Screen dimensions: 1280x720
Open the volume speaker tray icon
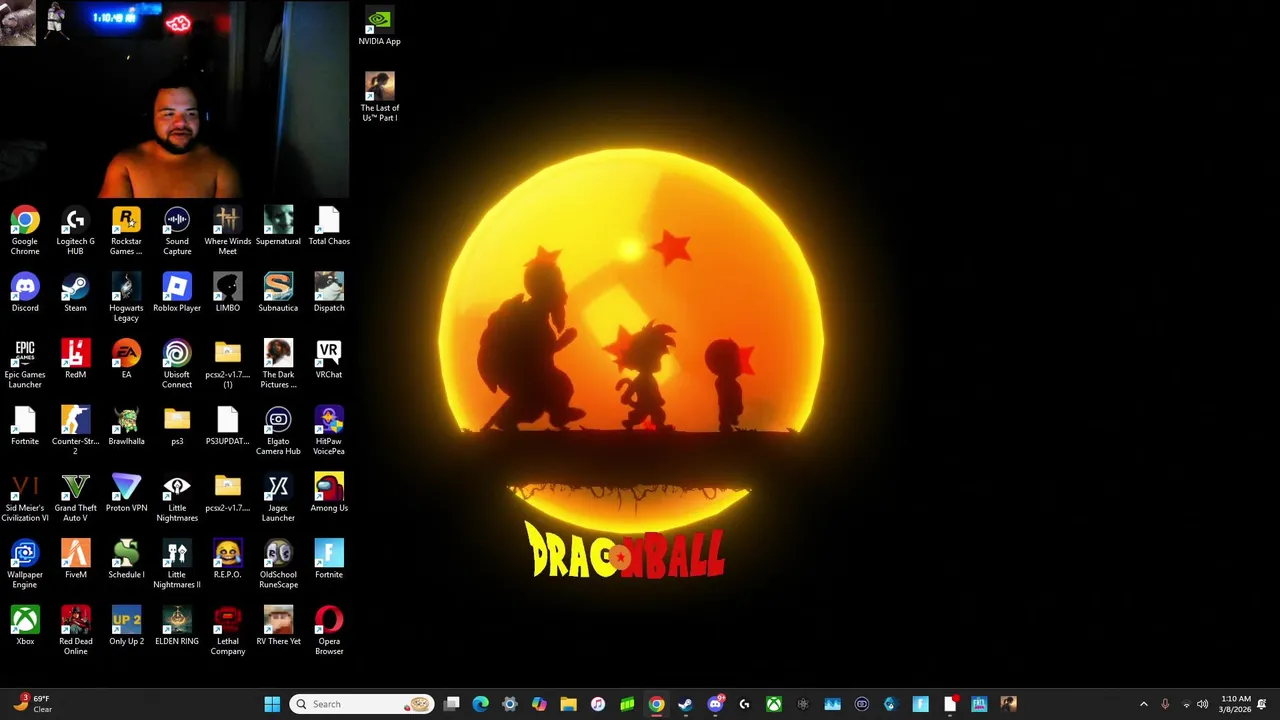pyautogui.click(x=1202, y=704)
